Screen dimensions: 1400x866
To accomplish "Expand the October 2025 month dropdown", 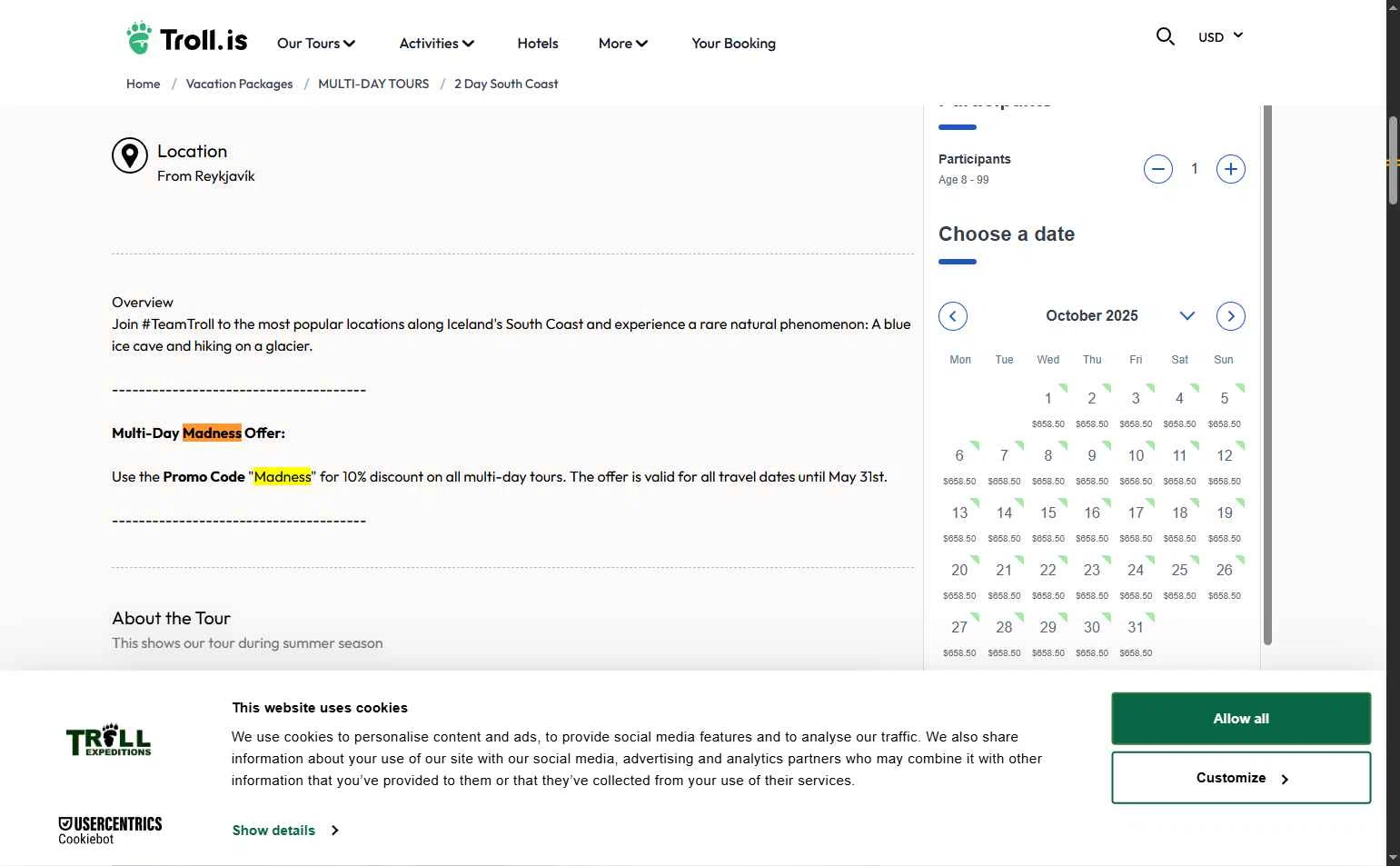I will pos(1187,316).
